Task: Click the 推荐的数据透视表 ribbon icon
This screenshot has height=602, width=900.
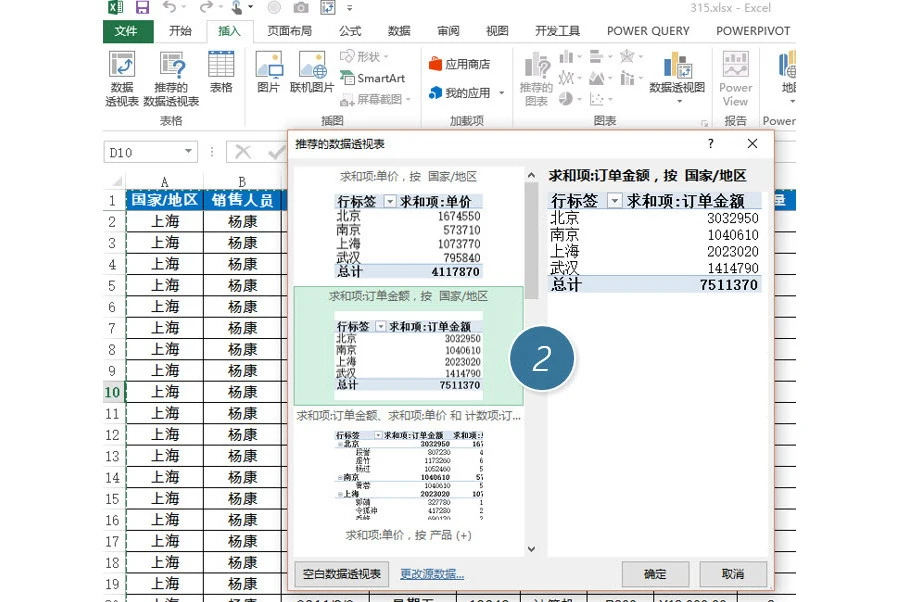Action: coord(171,77)
